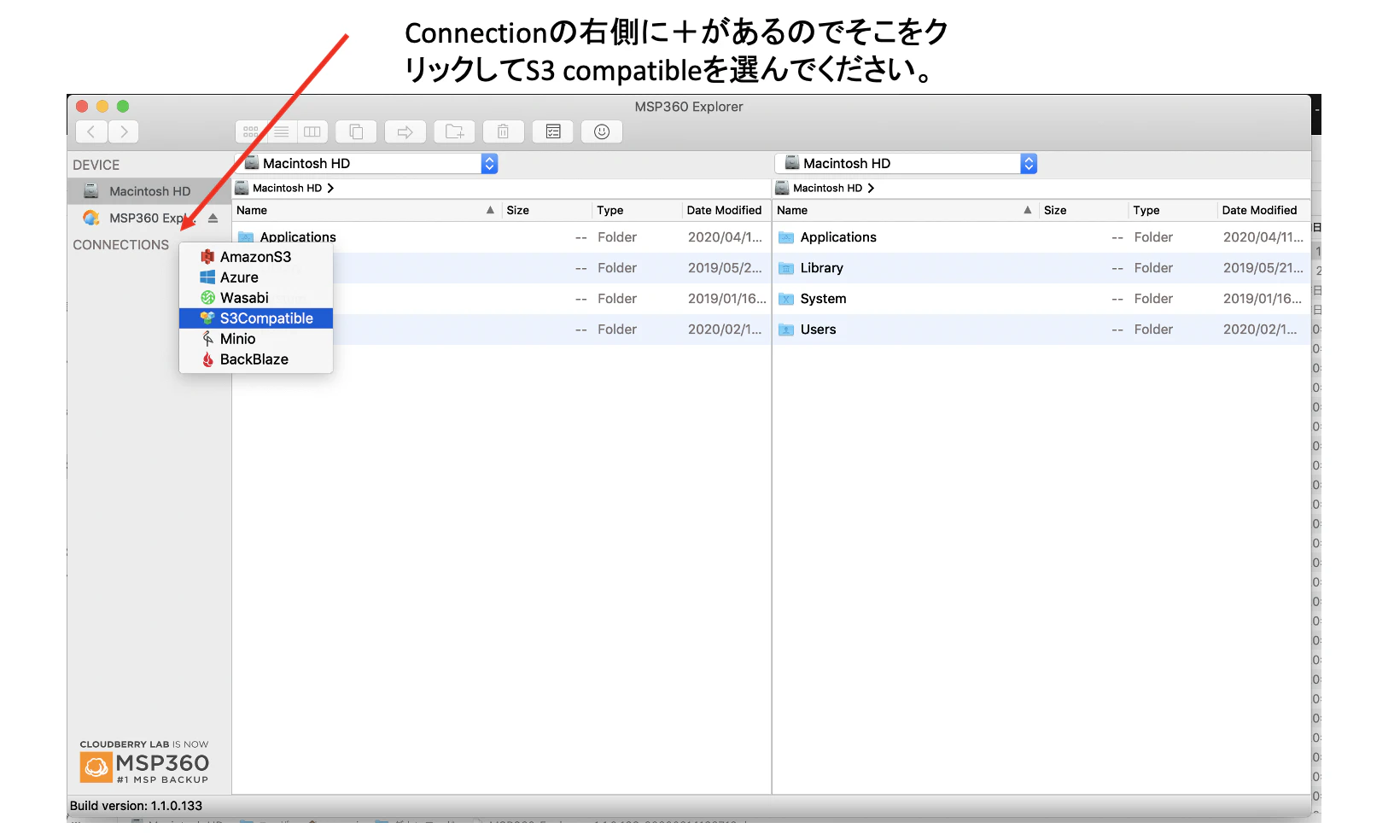Sort right pane by Date Modified
1400x840 pixels.
click(1263, 210)
